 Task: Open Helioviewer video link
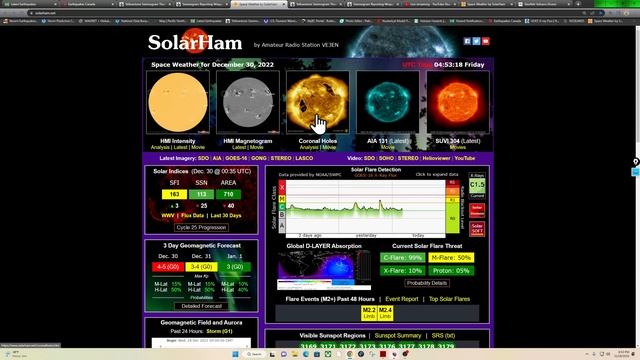coord(436,158)
